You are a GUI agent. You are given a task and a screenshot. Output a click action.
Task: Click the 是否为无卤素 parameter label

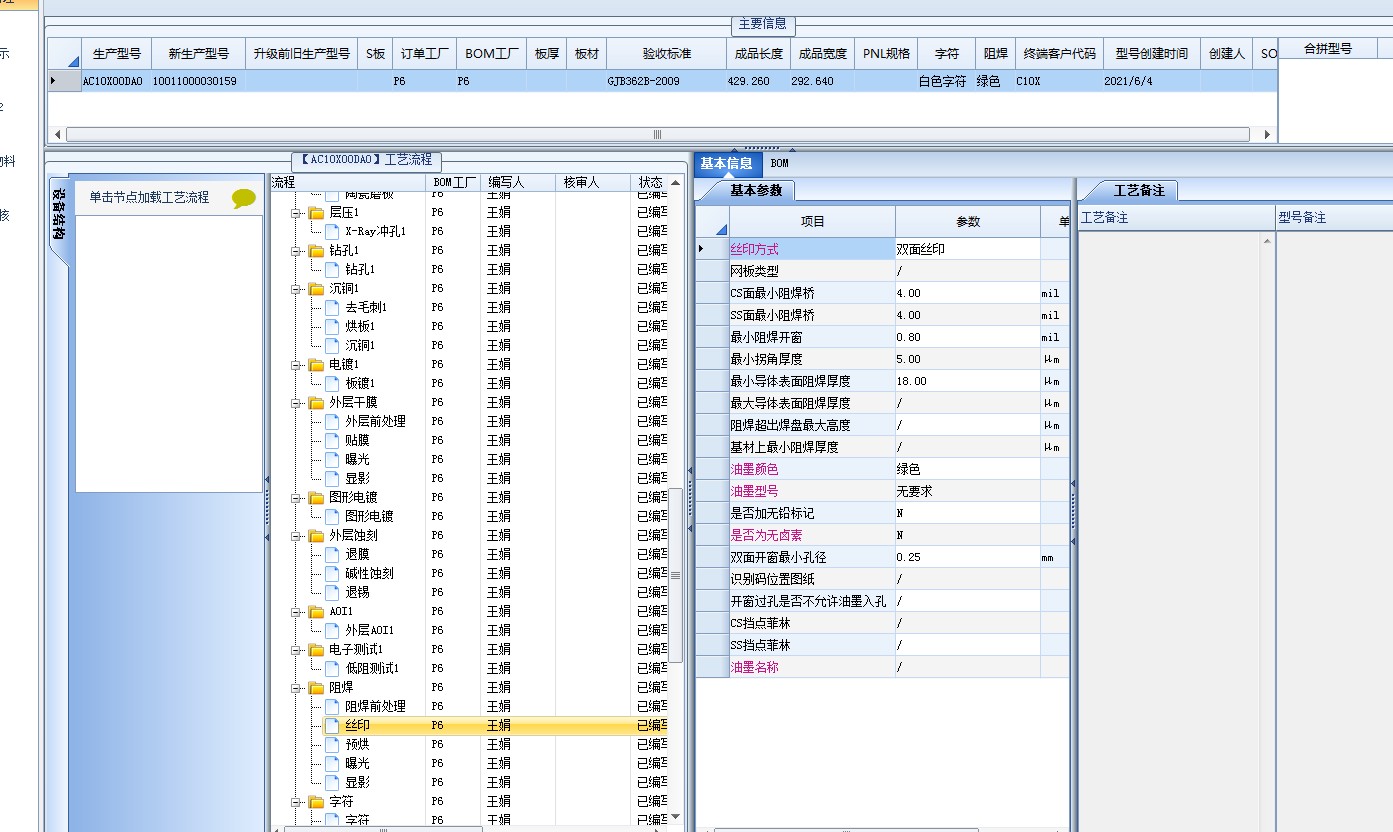tap(767, 535)
